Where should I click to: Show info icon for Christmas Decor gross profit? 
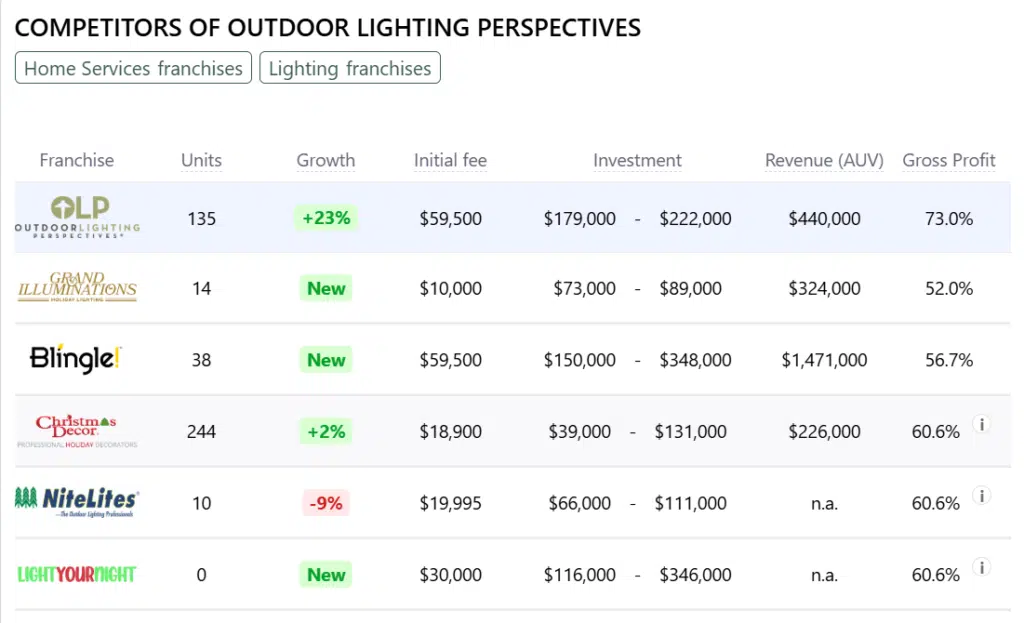pyautogui.click(x=982, y=425)
